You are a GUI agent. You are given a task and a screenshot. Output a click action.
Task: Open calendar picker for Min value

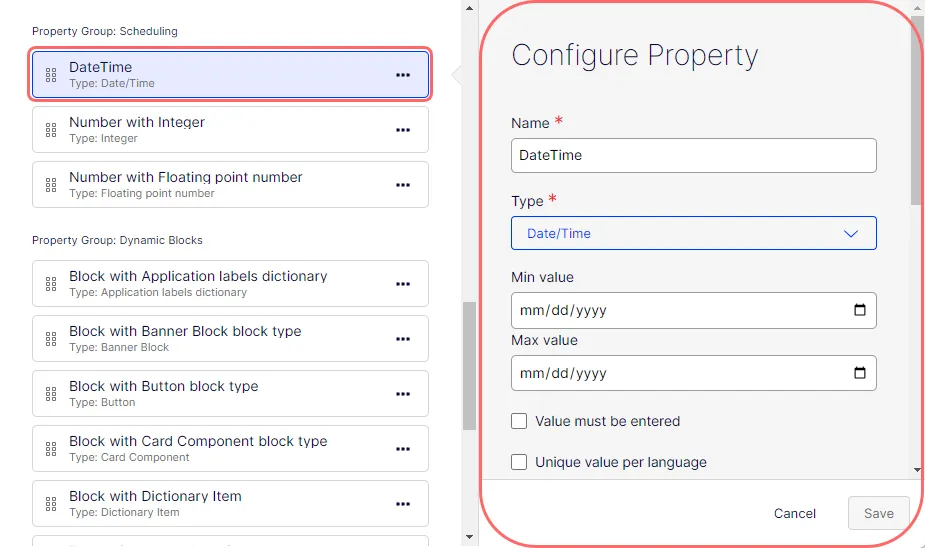860,310
